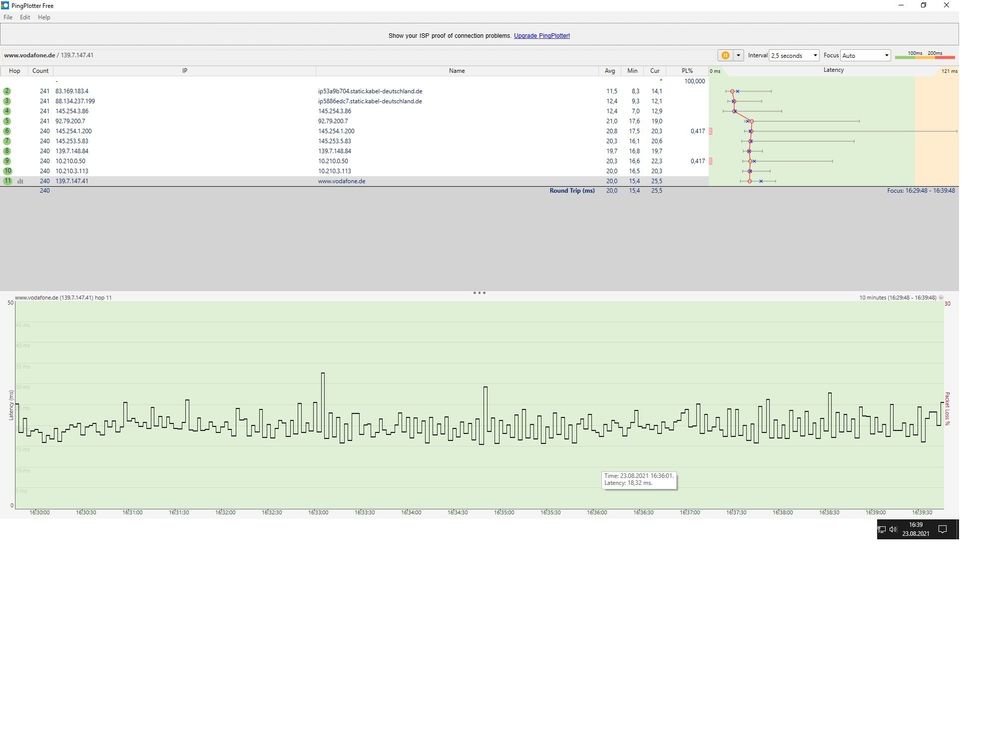Viewport: 999px width, 749px height.
Task: Click the IP cell 10.210.3.113
Action: (72, 171)
